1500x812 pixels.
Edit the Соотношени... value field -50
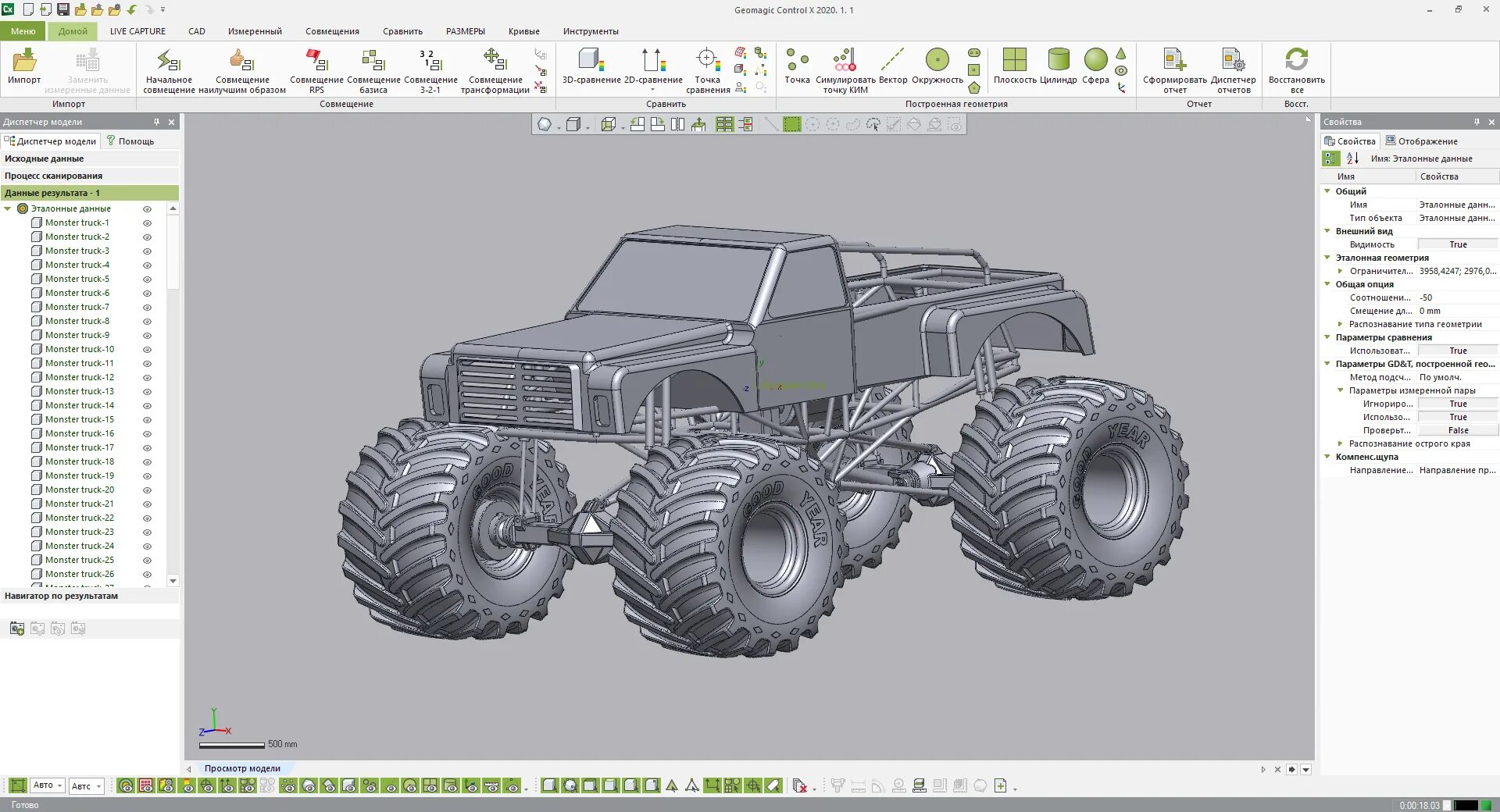pos(1458,297)
